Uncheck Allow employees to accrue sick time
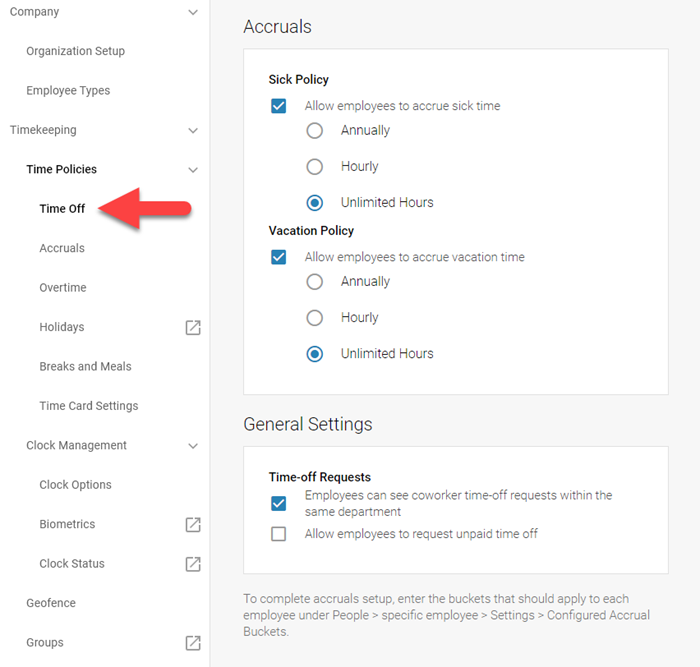 tap(279, 106)
